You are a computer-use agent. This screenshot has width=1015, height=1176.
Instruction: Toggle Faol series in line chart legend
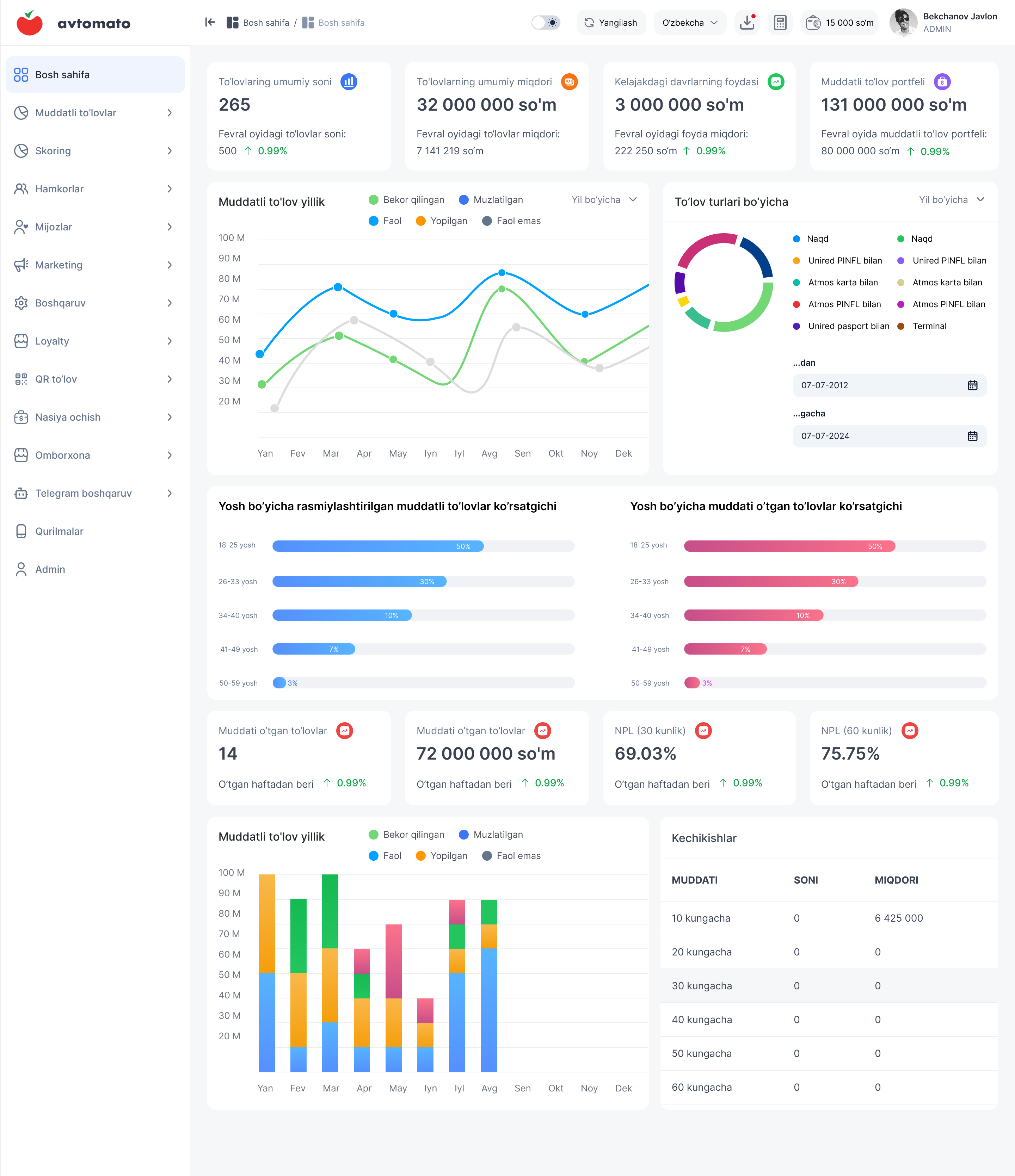385,221
